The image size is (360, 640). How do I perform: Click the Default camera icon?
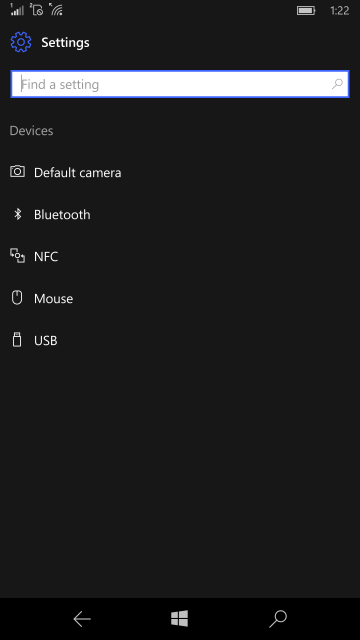point(17,171)
